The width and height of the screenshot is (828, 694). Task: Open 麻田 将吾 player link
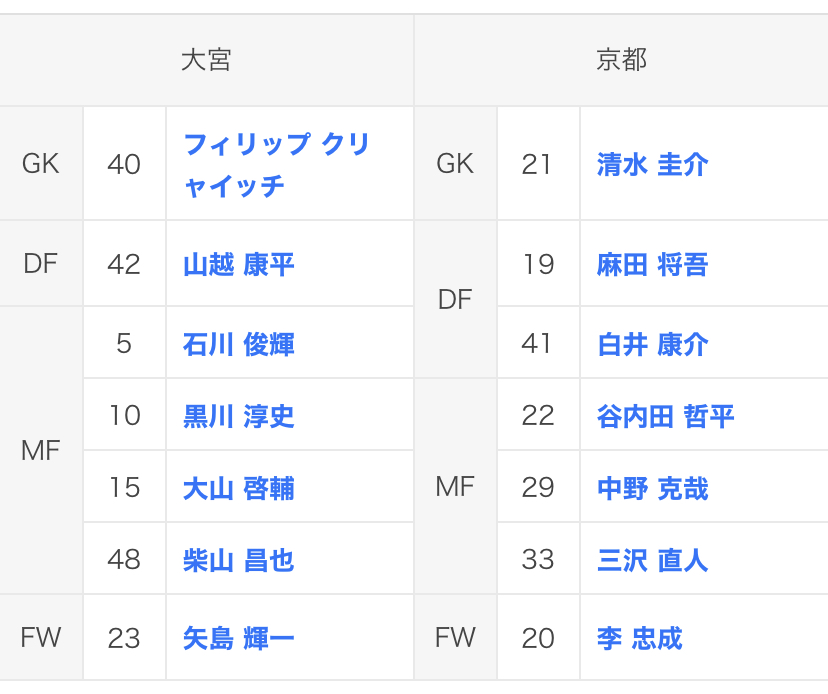[x=652, y=265]
